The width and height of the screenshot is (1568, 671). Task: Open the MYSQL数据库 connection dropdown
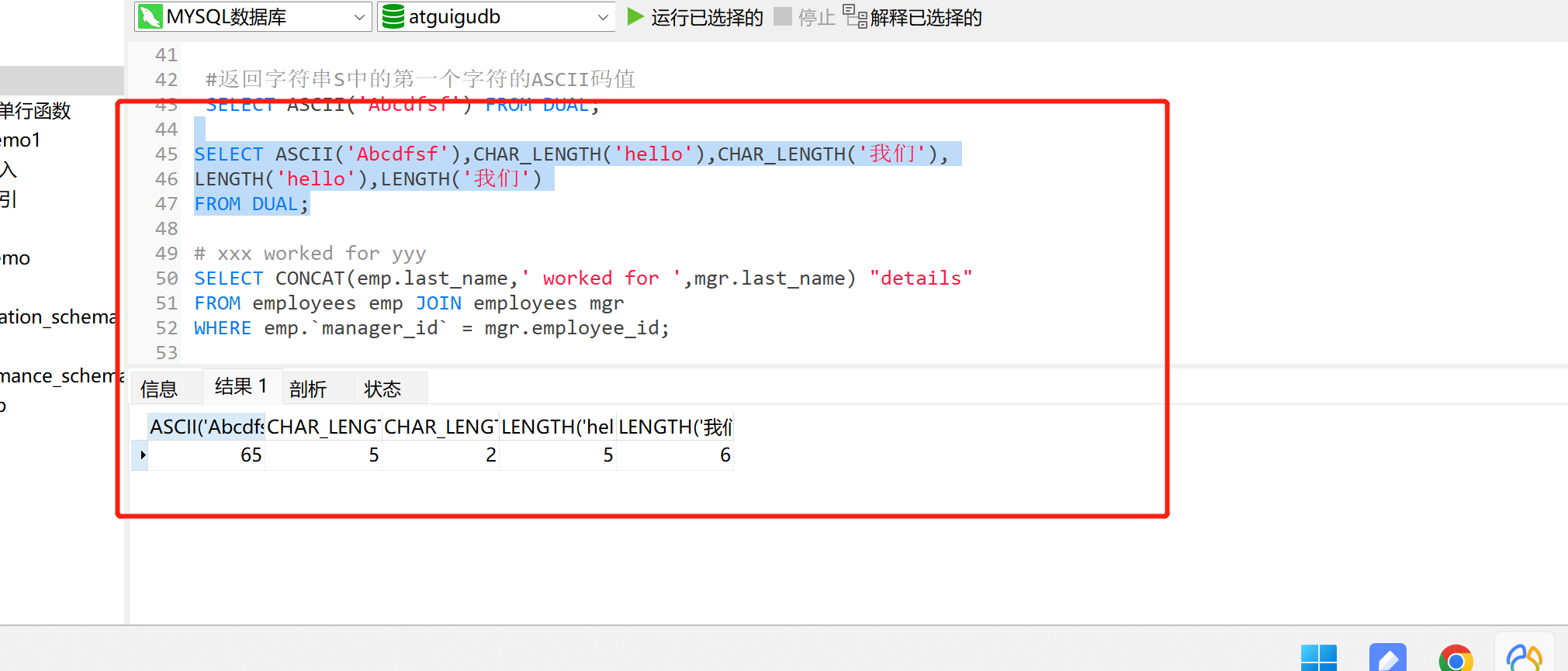[x=253, y=16]
